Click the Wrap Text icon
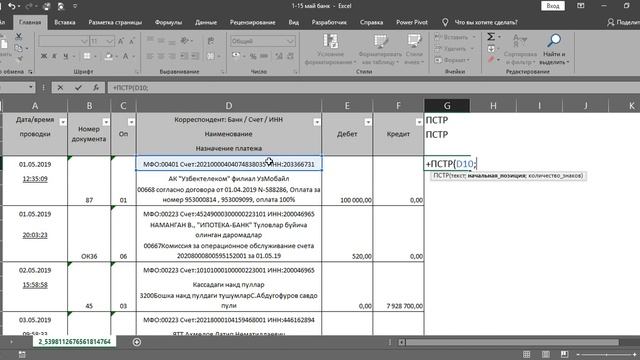 point(211,41)
